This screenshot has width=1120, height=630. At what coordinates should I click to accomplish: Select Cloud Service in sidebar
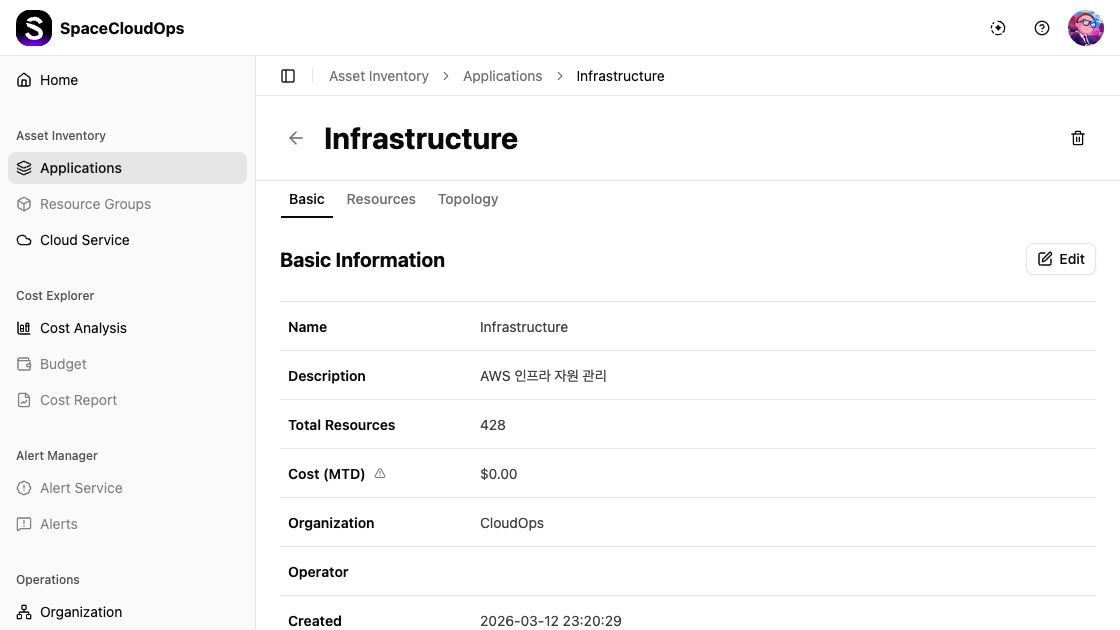tap(84, 240)
